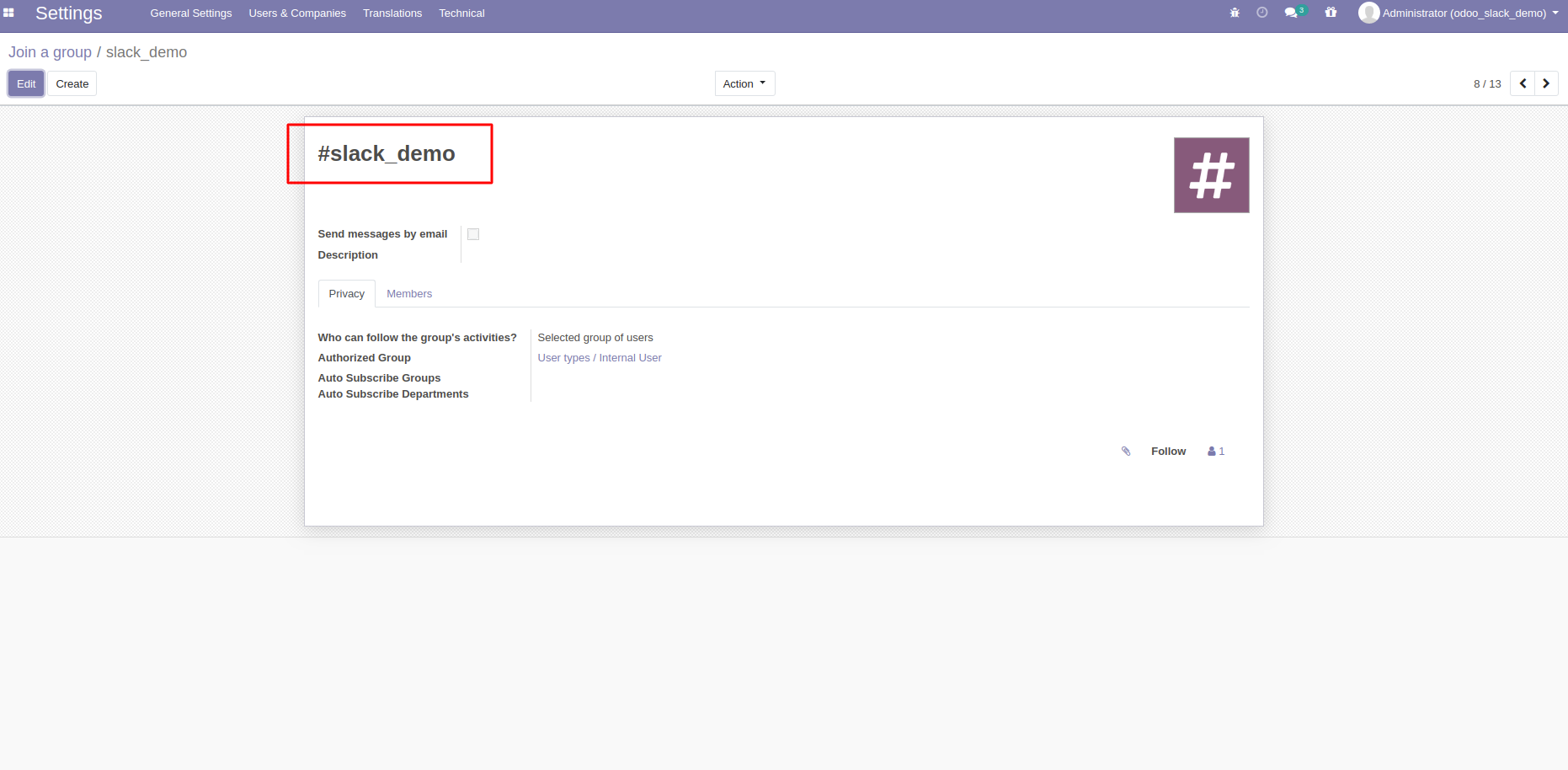Click the hash channel image
The height and width of the screenshot is (770, 1568).
coord(1211,175)
